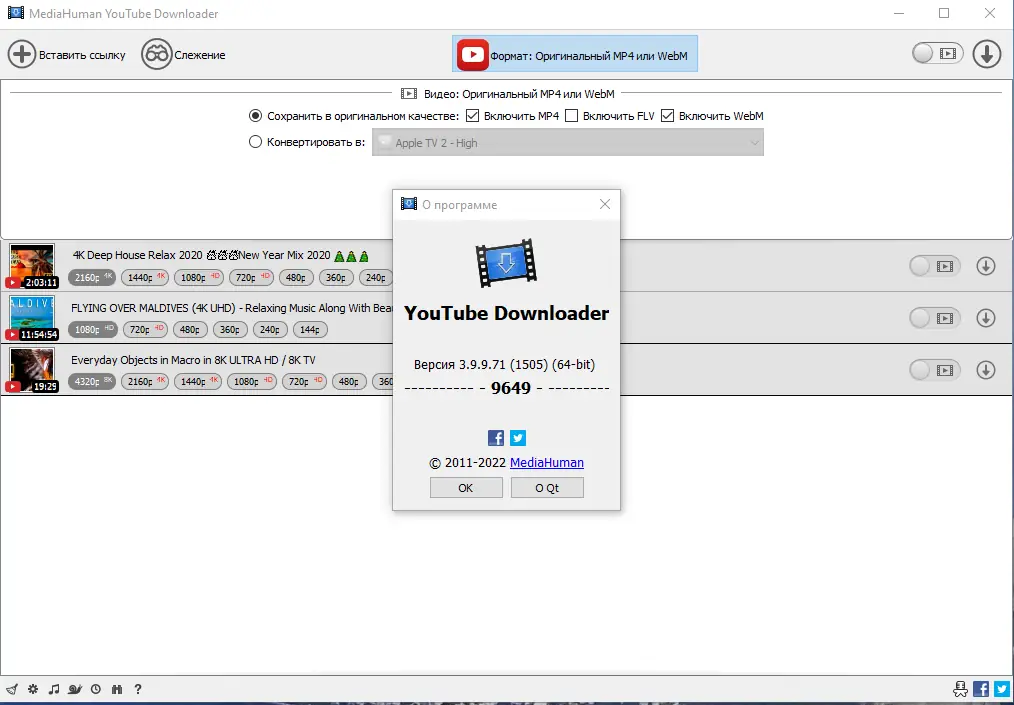Viewport: 1014px width, 705px height.
Task: Click the FLYING OVER MALDIVES (4K UHD) title
Action: (232, 308)
